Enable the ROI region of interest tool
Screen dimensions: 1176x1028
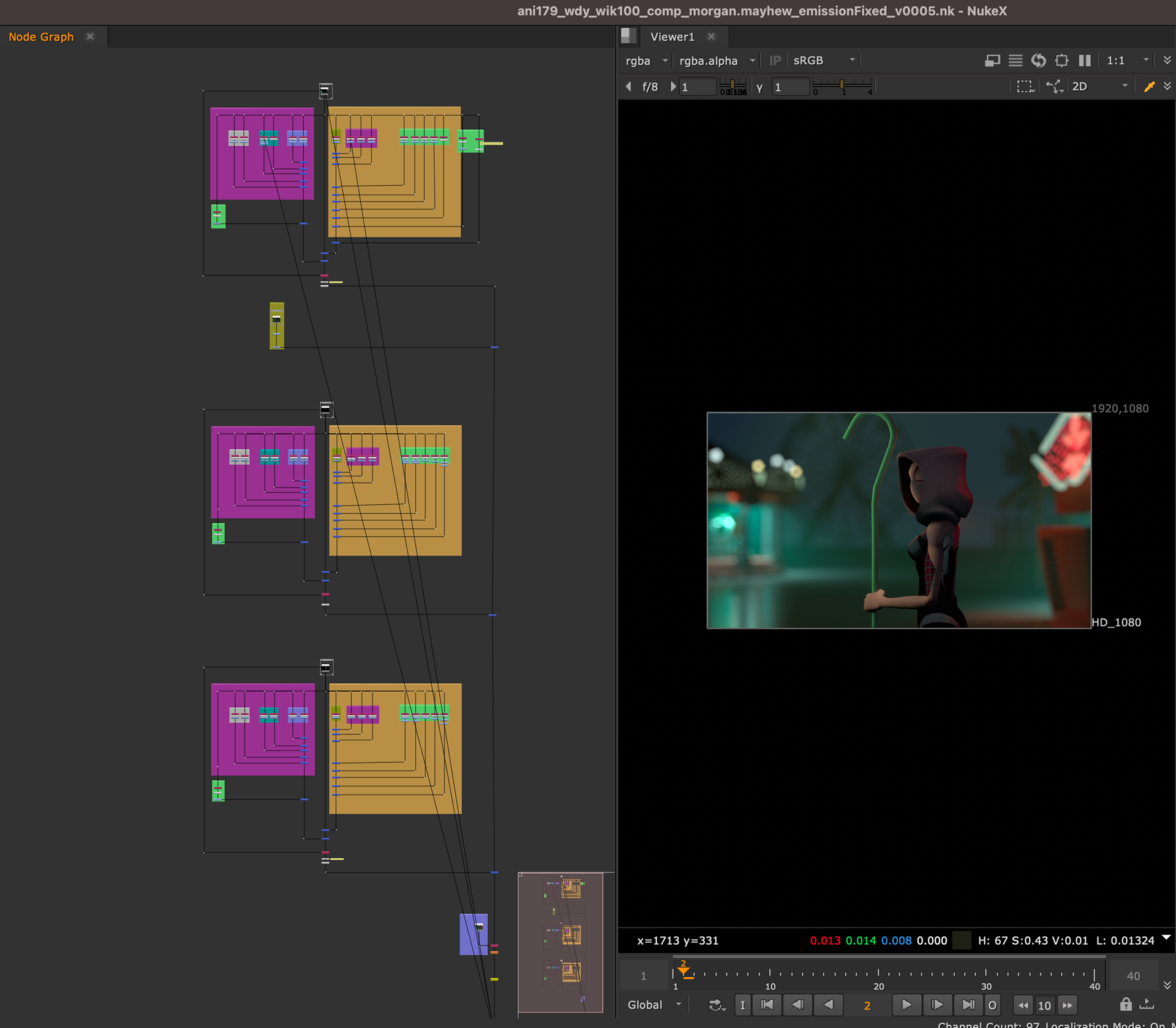pos(1025,87)
